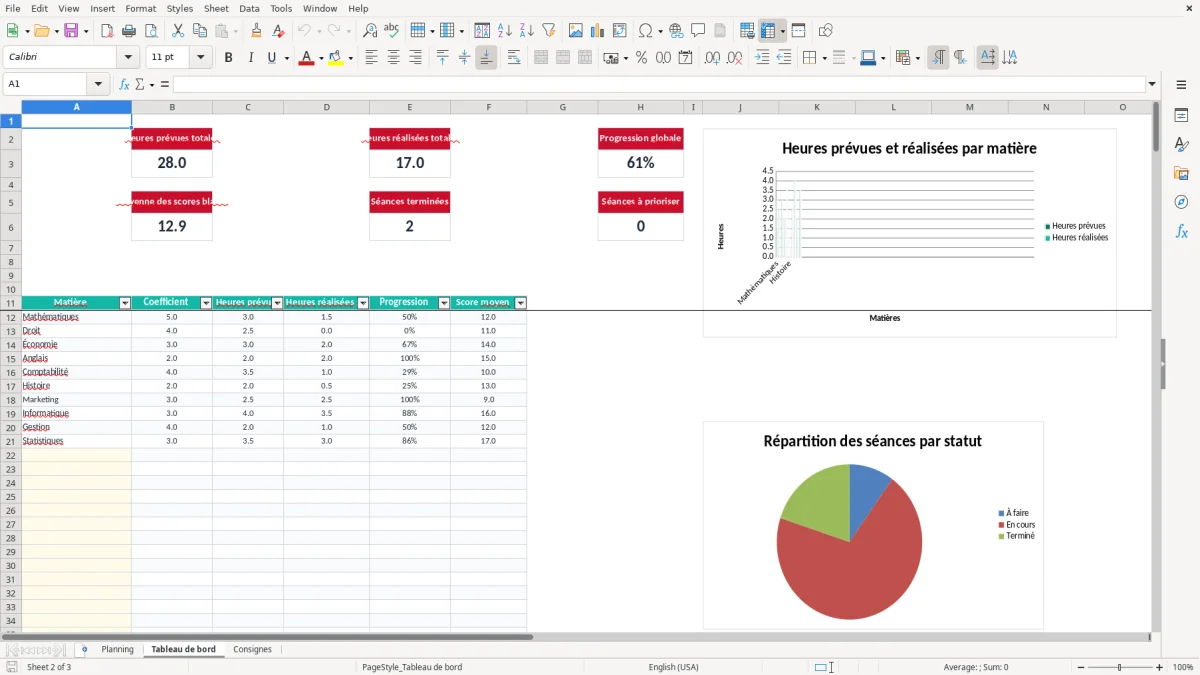
Task: Click zoom in plus in status bar
Action: pos(1159,667)
